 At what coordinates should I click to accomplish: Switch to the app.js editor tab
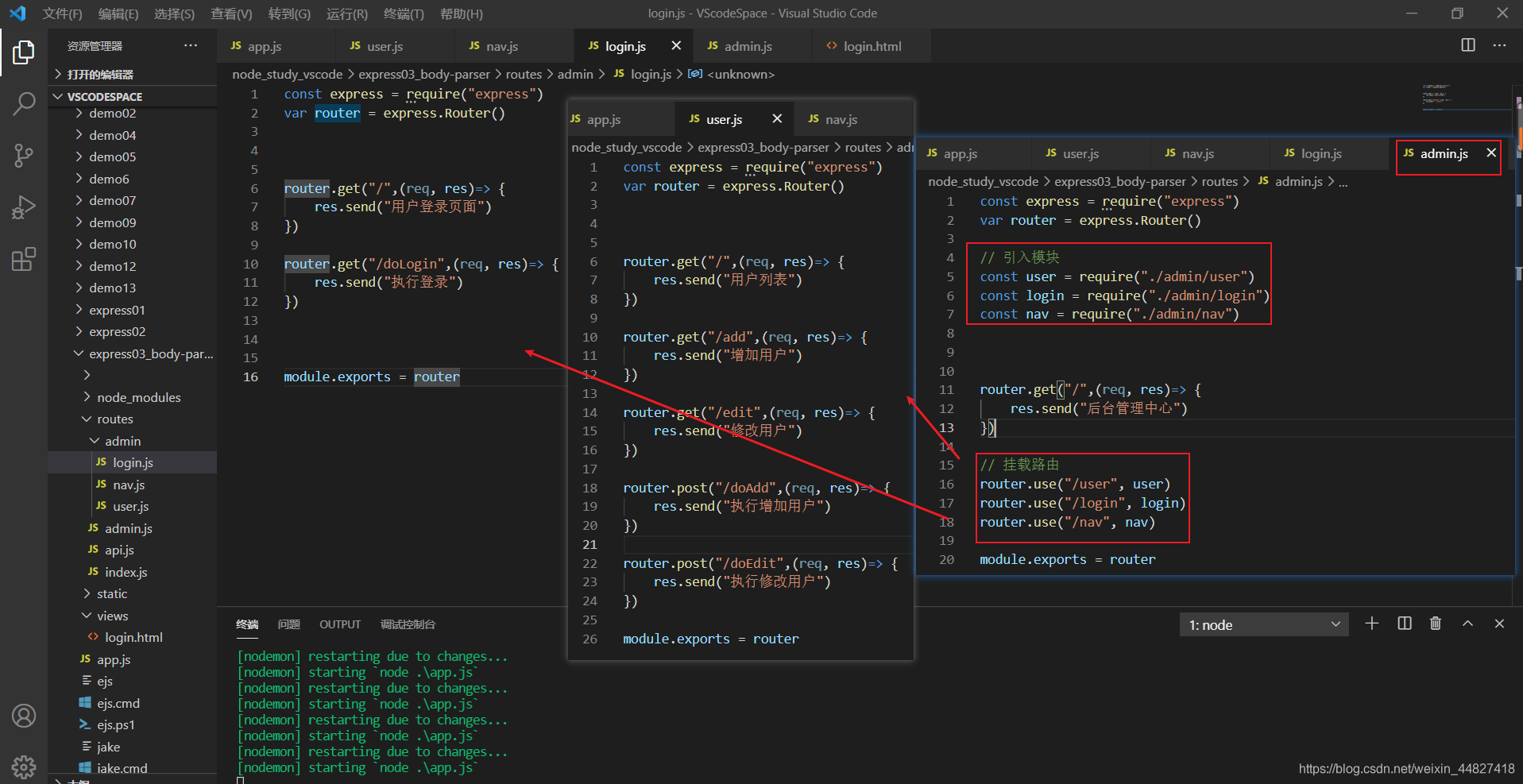(276, 46)
